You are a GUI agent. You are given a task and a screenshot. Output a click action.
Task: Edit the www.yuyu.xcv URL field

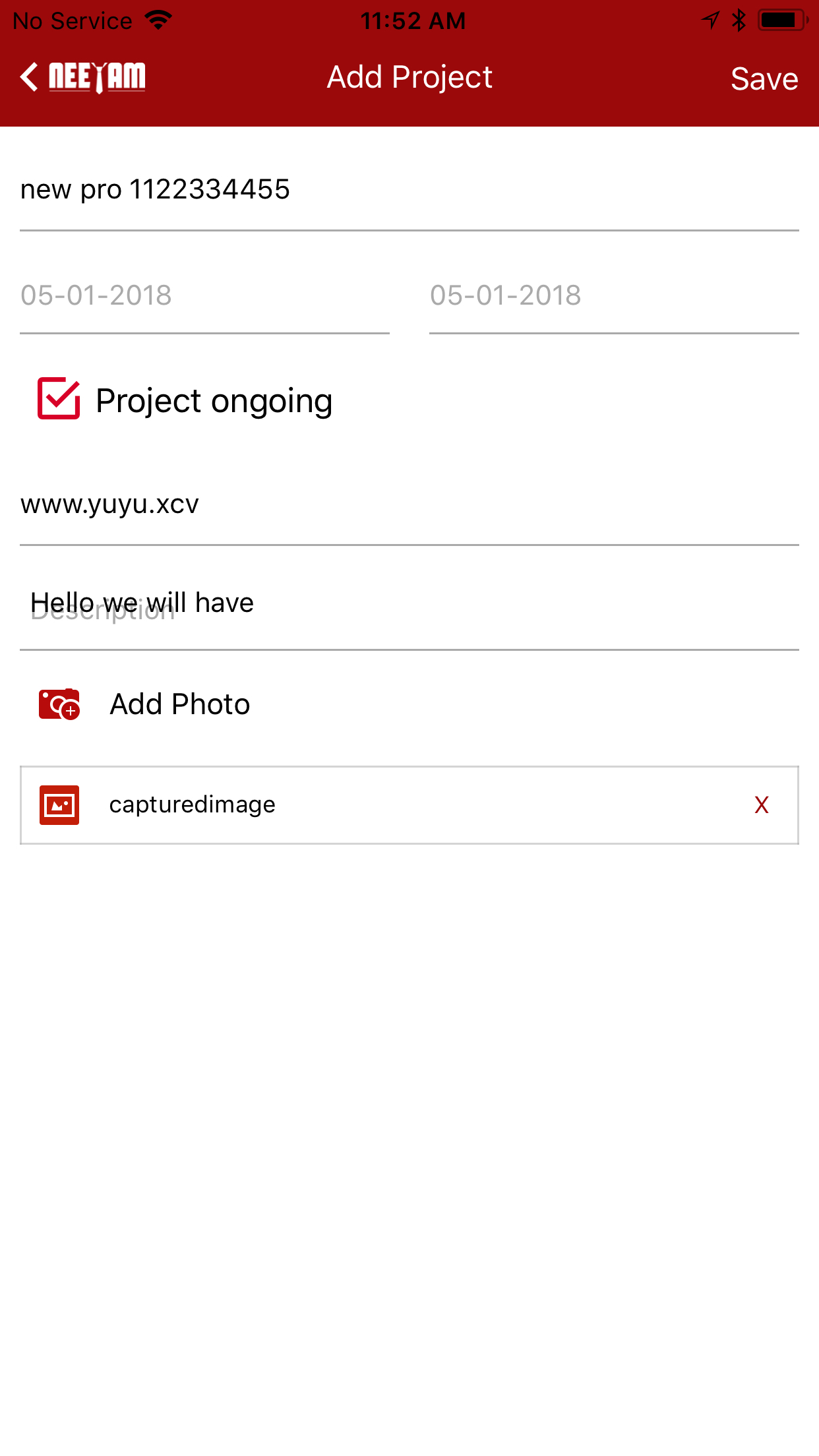(x=409, y=504)
